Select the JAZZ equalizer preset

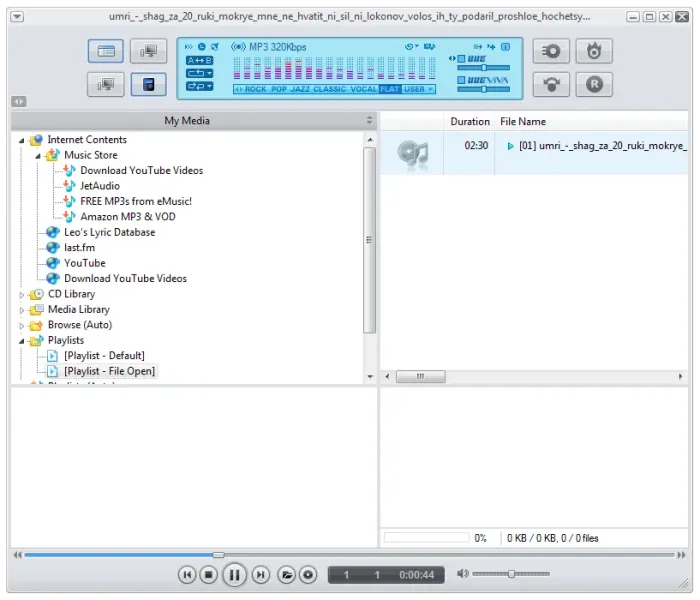(299, 89)
